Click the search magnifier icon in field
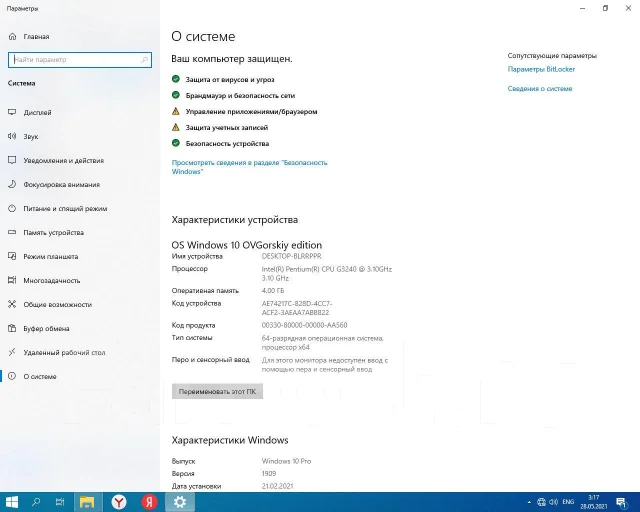640x512 pixels. [x=144, y=60]
